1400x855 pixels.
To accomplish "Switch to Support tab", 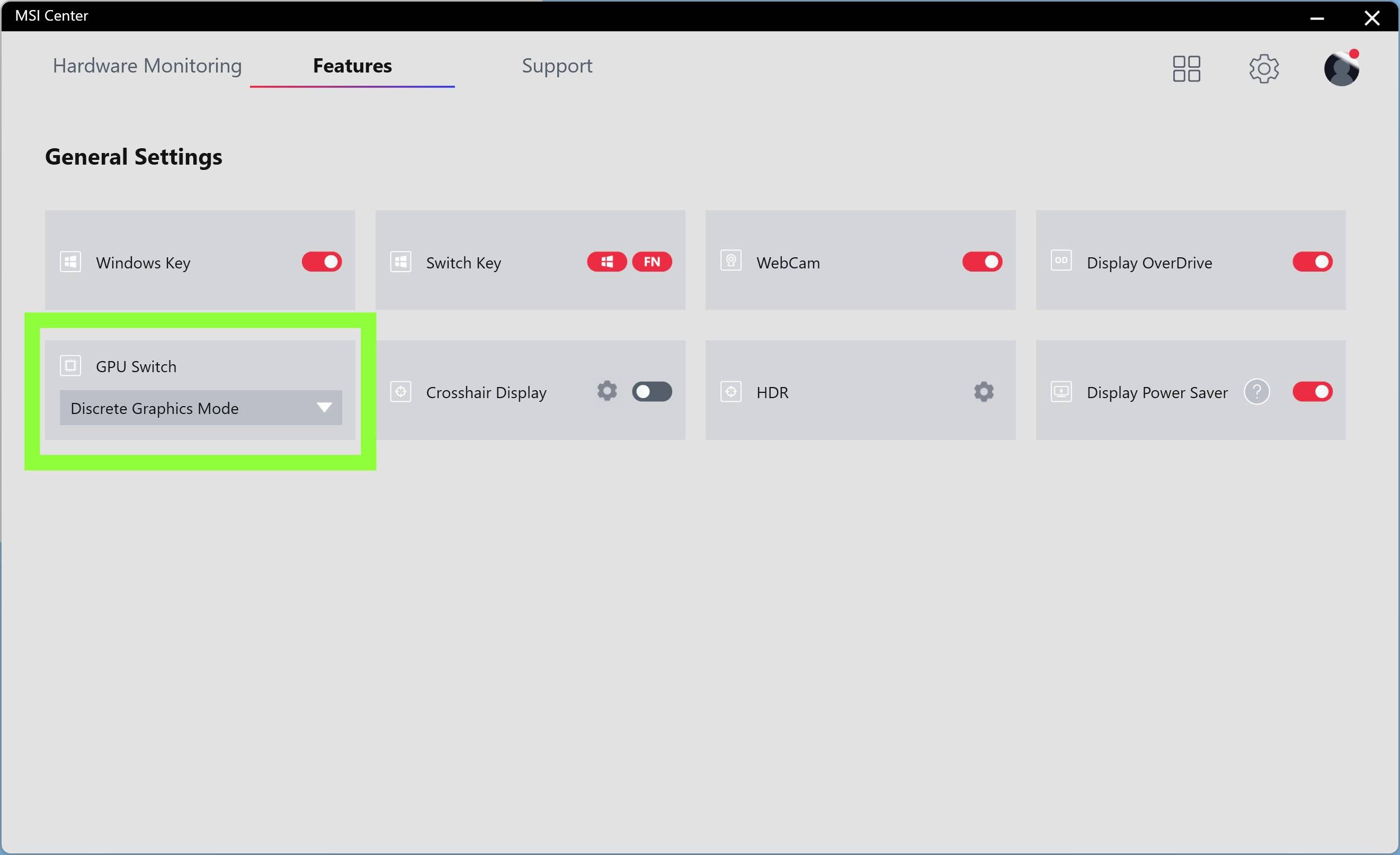I will [x=557, y=65].
